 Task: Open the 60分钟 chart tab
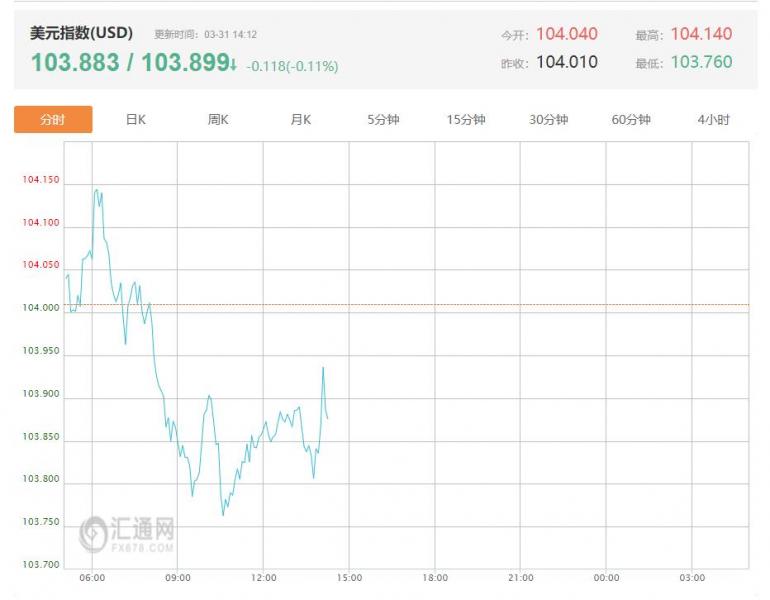[x=631, y=120]
